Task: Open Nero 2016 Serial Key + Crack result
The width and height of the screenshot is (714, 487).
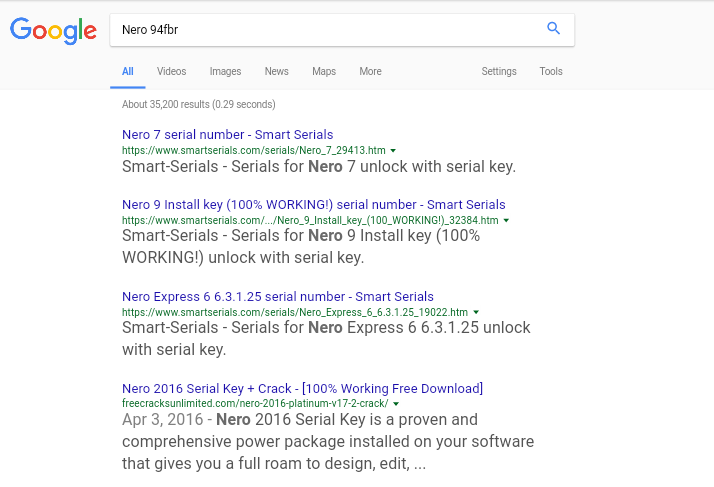Action: coord(302,389)
